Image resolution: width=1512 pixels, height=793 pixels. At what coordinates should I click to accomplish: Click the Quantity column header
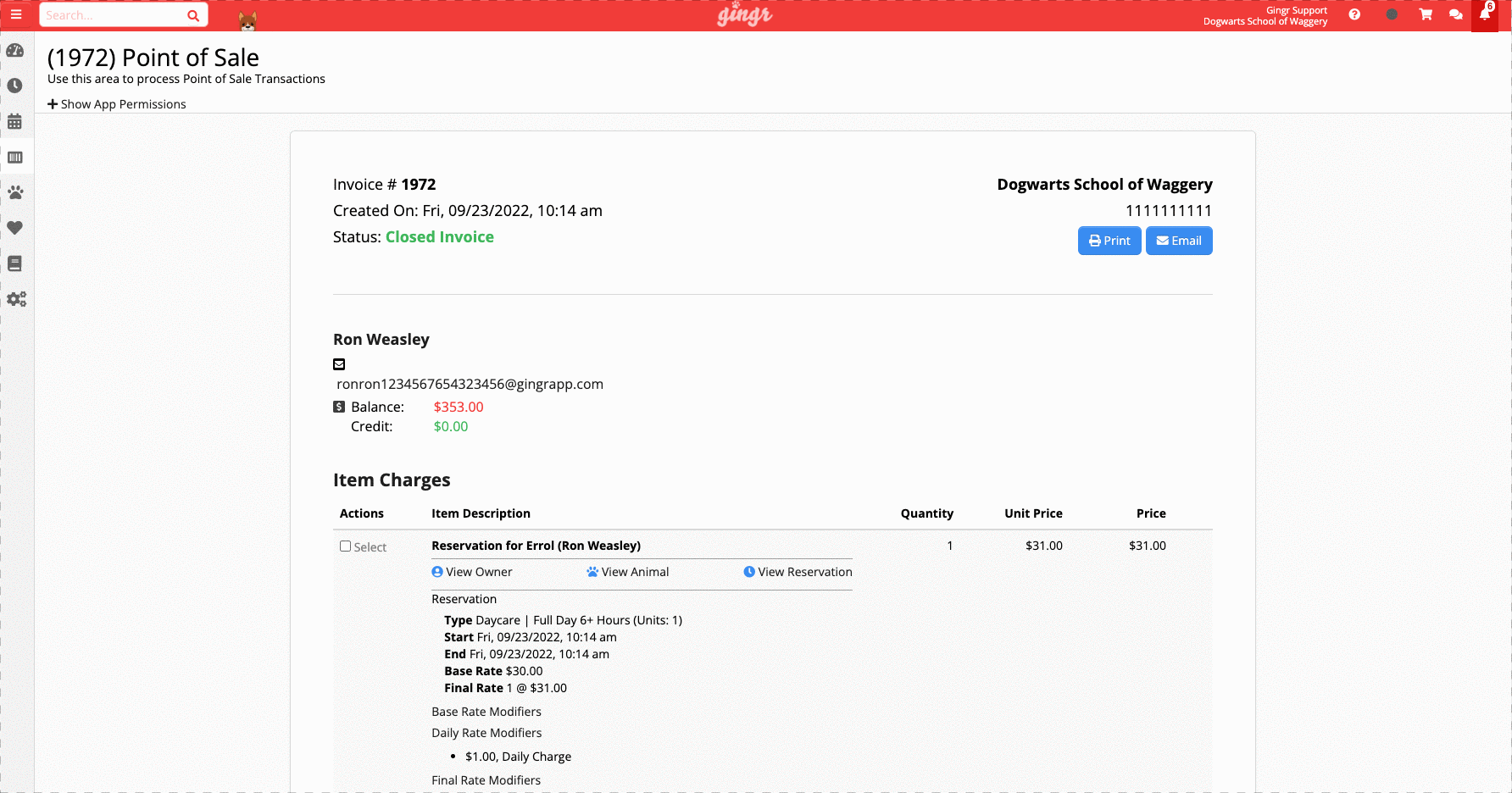click(927, 513)
